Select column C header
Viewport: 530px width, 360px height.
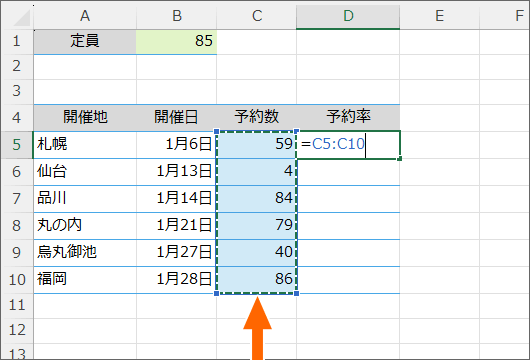(257, 16)
